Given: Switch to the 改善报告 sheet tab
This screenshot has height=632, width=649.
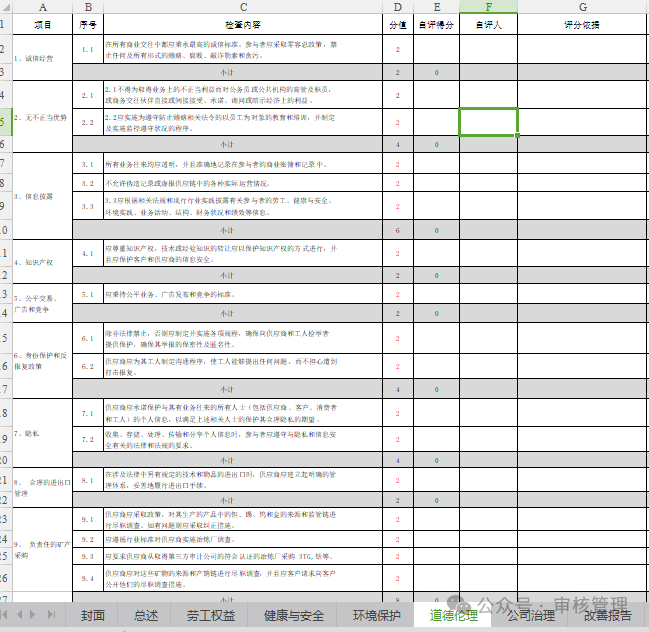Looking at the screenshot, I should [x=607, y=615].
